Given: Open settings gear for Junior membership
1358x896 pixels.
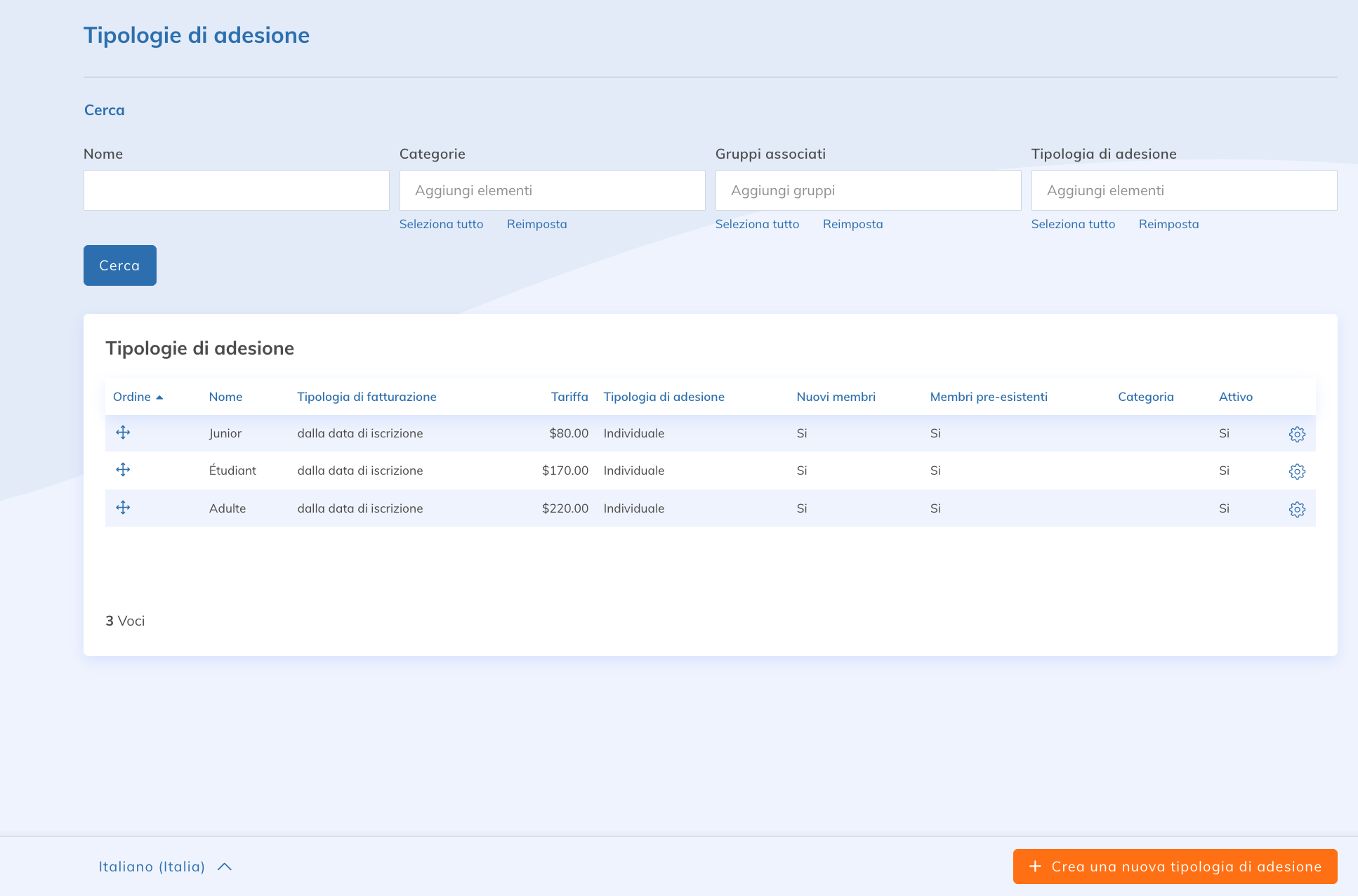Looking at the screenshot, I should click(x=1297, y=434).
